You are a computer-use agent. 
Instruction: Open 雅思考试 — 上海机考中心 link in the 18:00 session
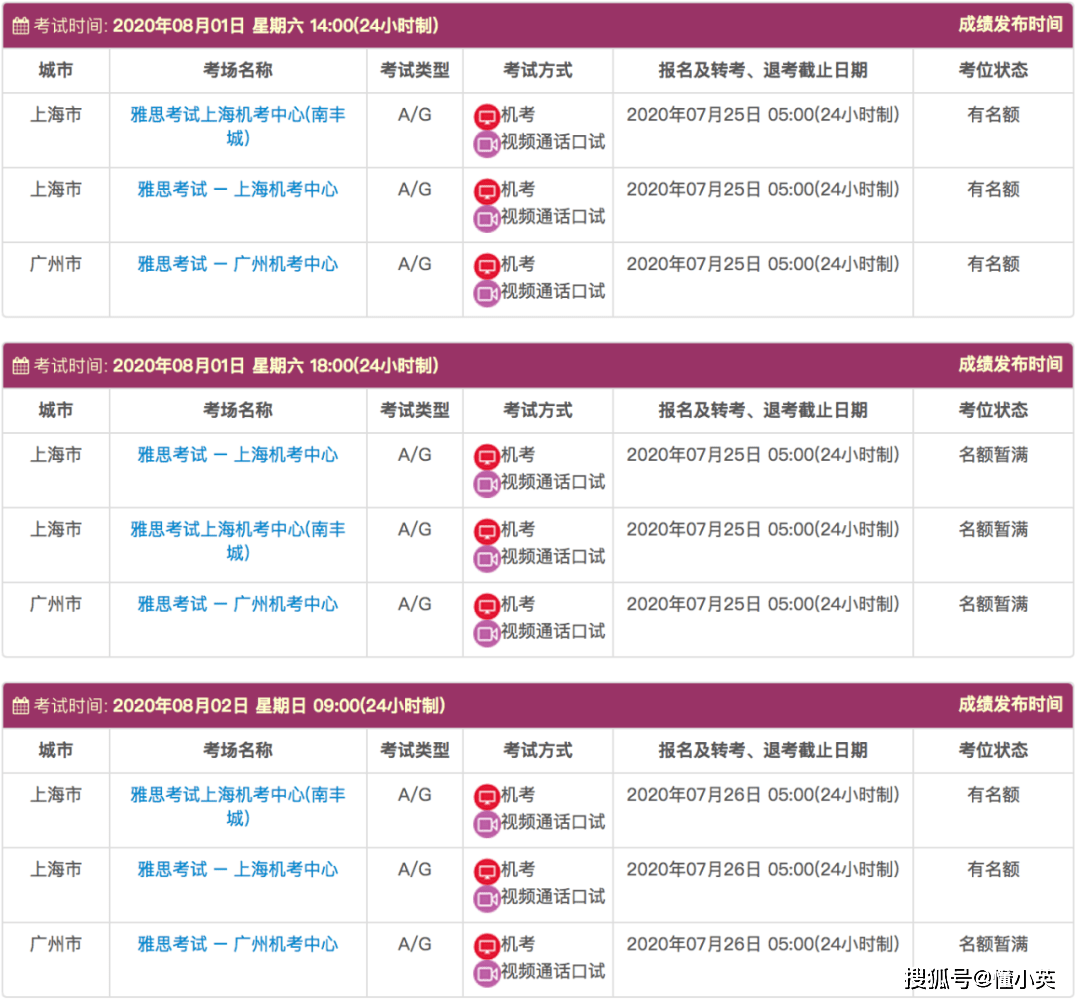pyautogui.click(x=238, y=455)
